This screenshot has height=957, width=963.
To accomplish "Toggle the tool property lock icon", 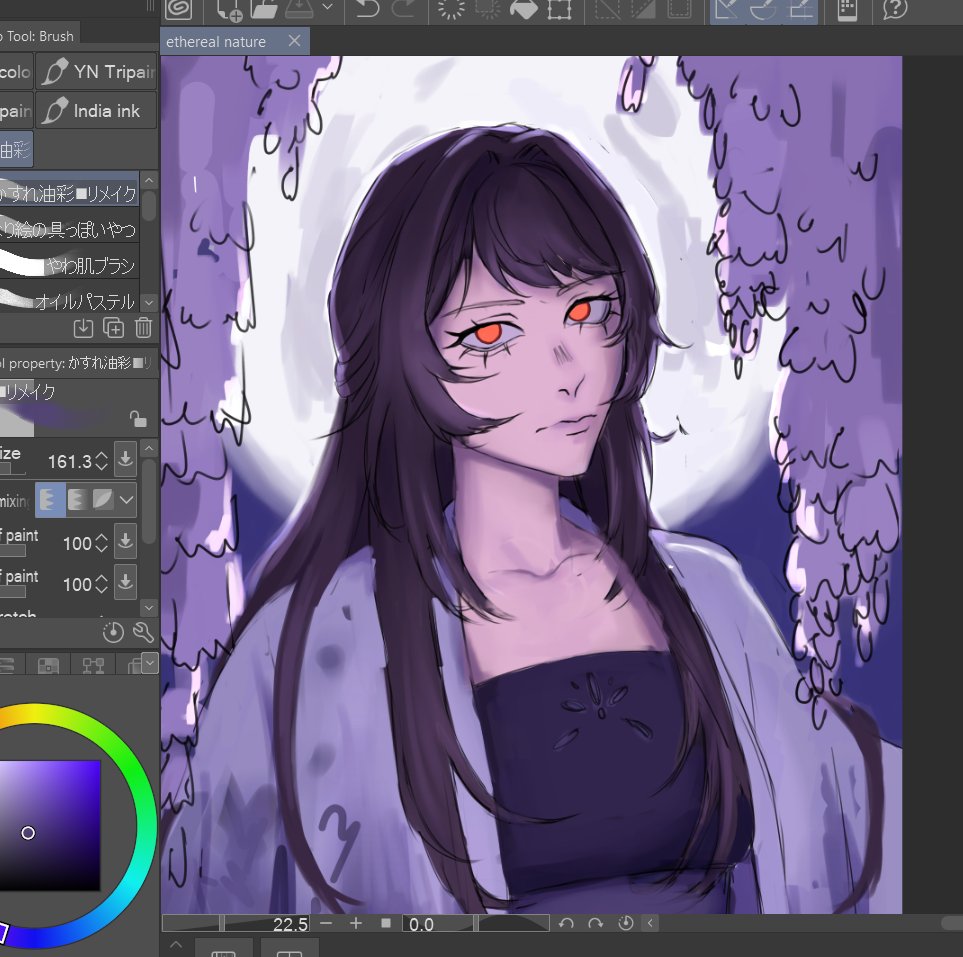I will (x=138, y=420).
